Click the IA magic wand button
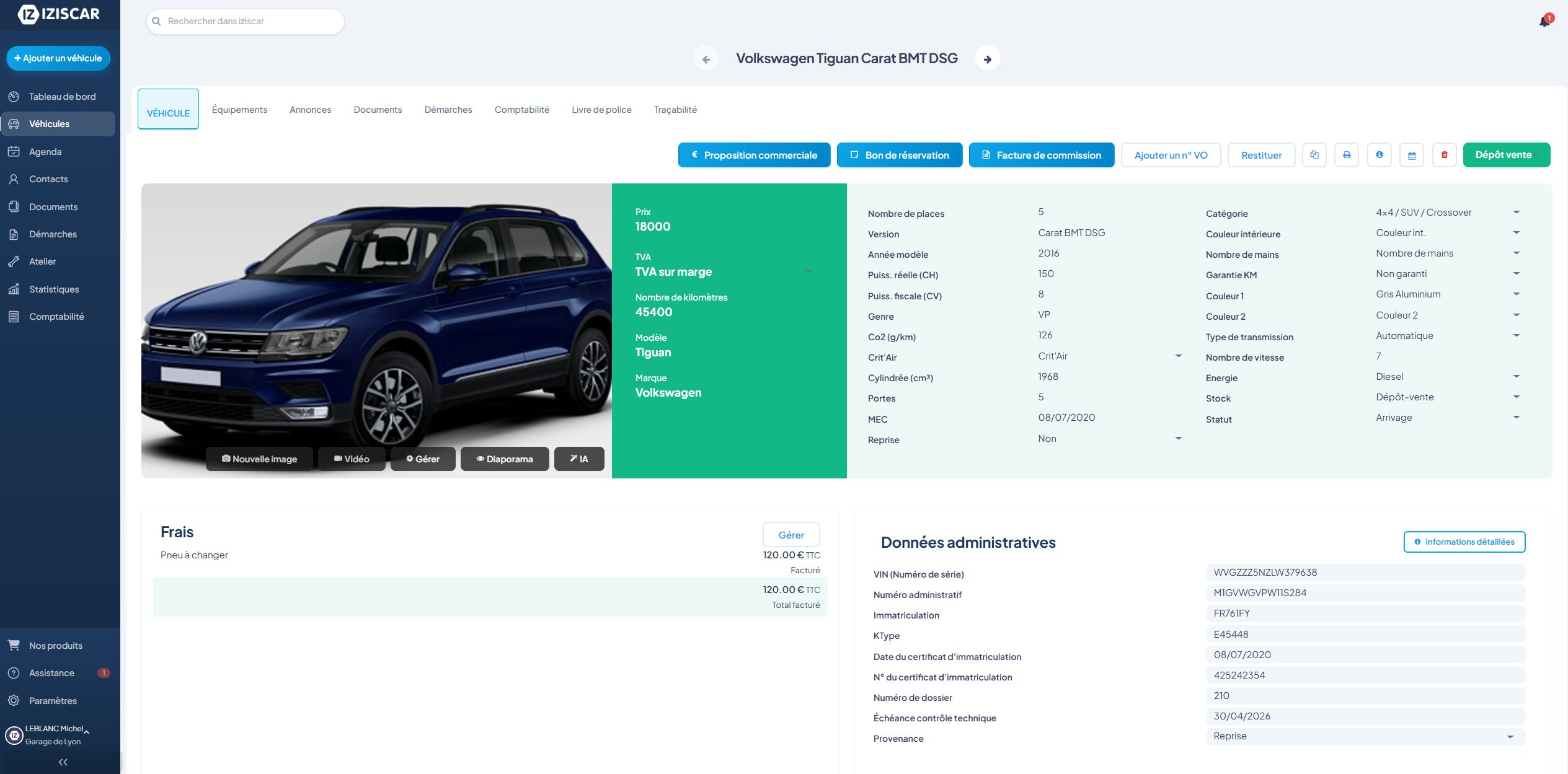 point(579,459)
